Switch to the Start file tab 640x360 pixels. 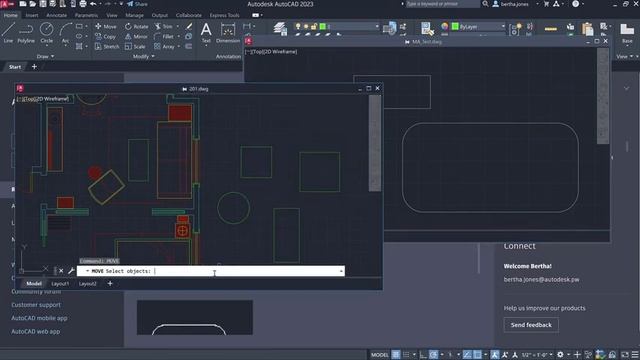tap(15, 67)
